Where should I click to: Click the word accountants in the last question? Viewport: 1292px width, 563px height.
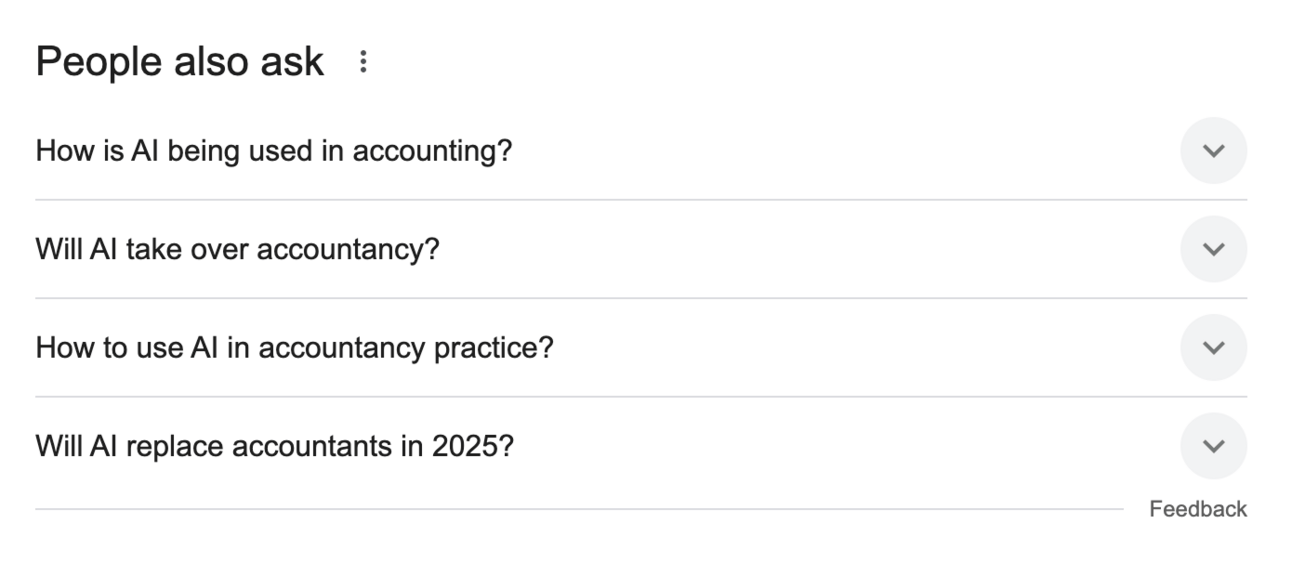[312, 446]
